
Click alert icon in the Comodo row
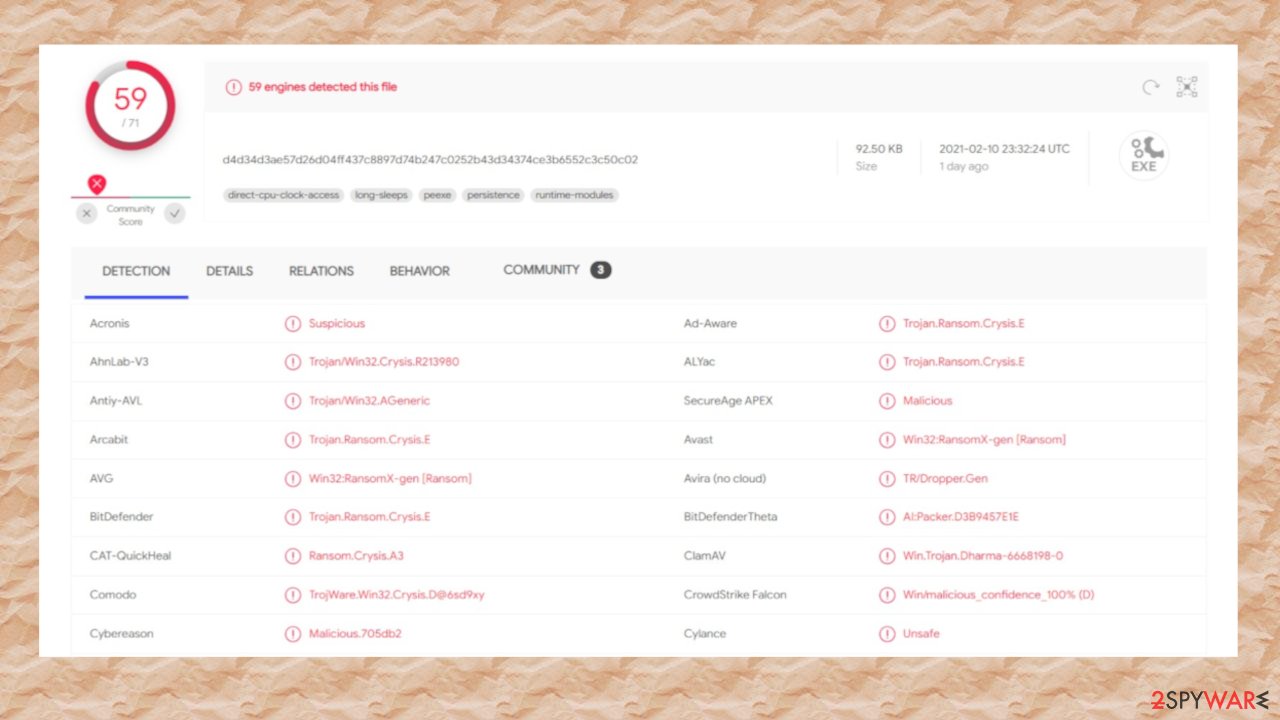click(x=293, y=595)
